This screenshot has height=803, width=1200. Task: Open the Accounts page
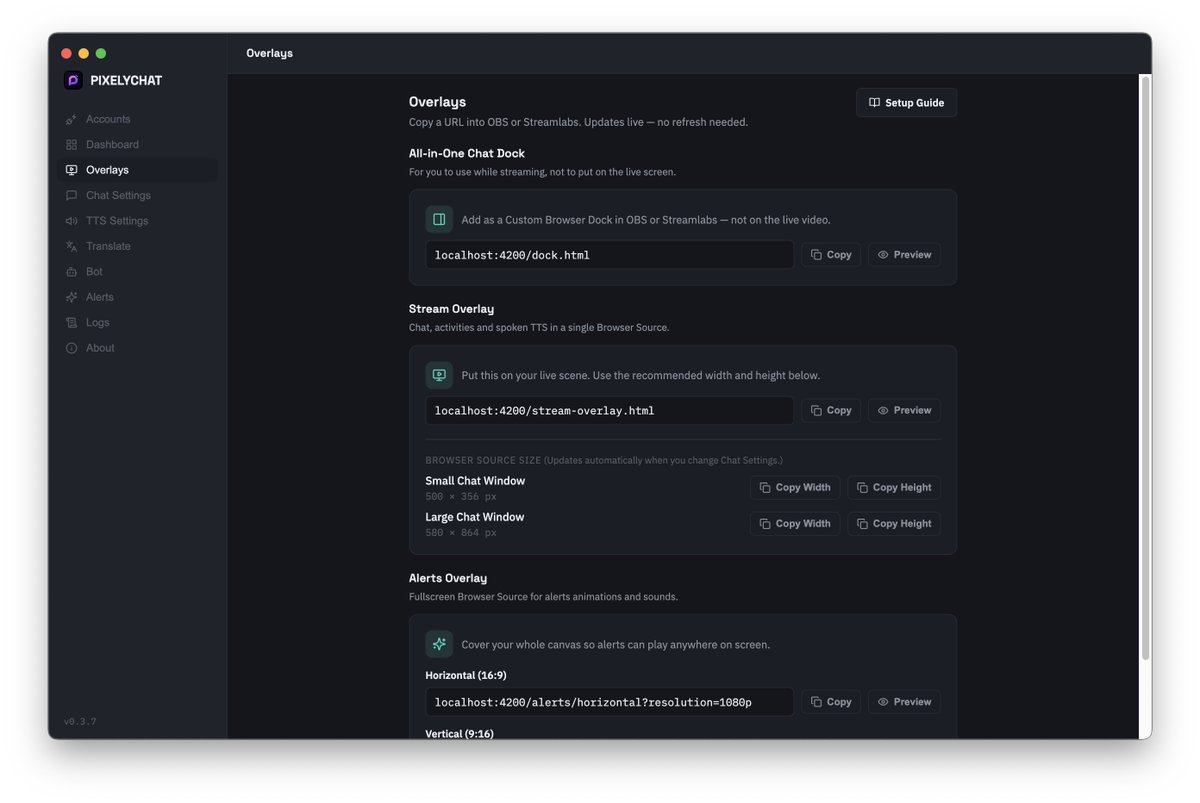pos(138,119)
